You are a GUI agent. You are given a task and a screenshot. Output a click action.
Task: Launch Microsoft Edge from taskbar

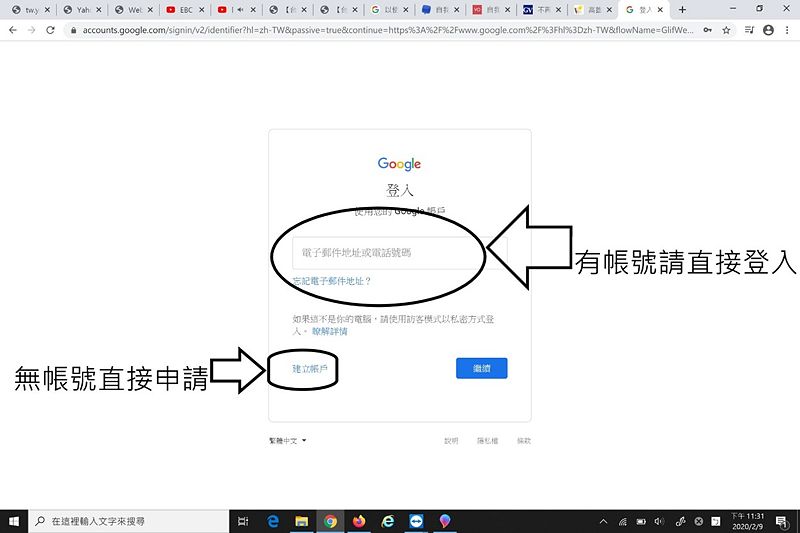273,521
